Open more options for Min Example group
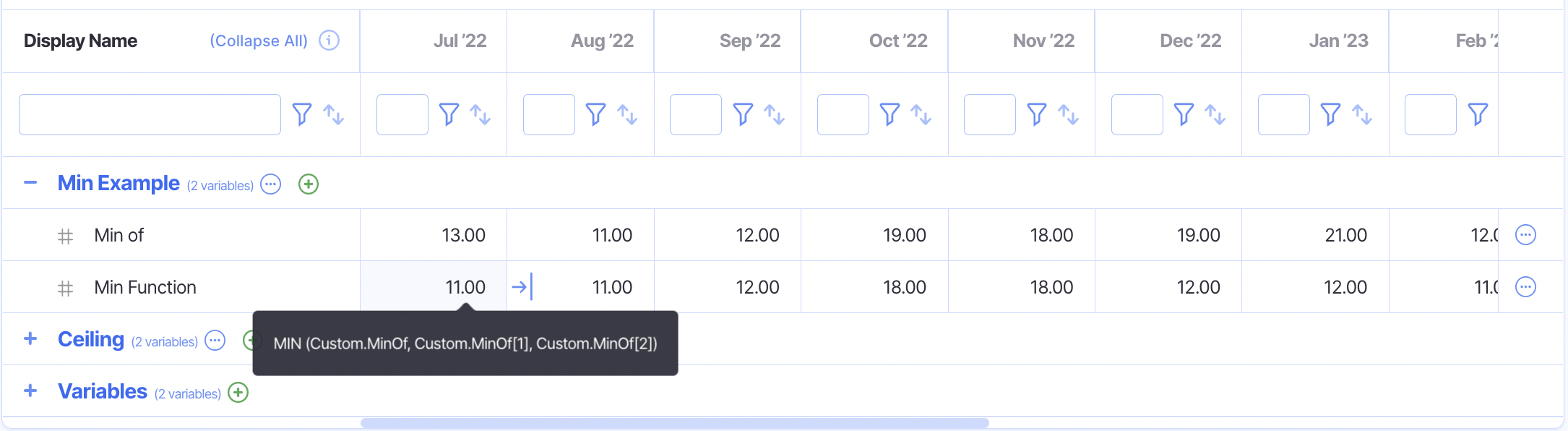Image resolution: width=1568 pixels, height=431 pixels. [271, 184]
